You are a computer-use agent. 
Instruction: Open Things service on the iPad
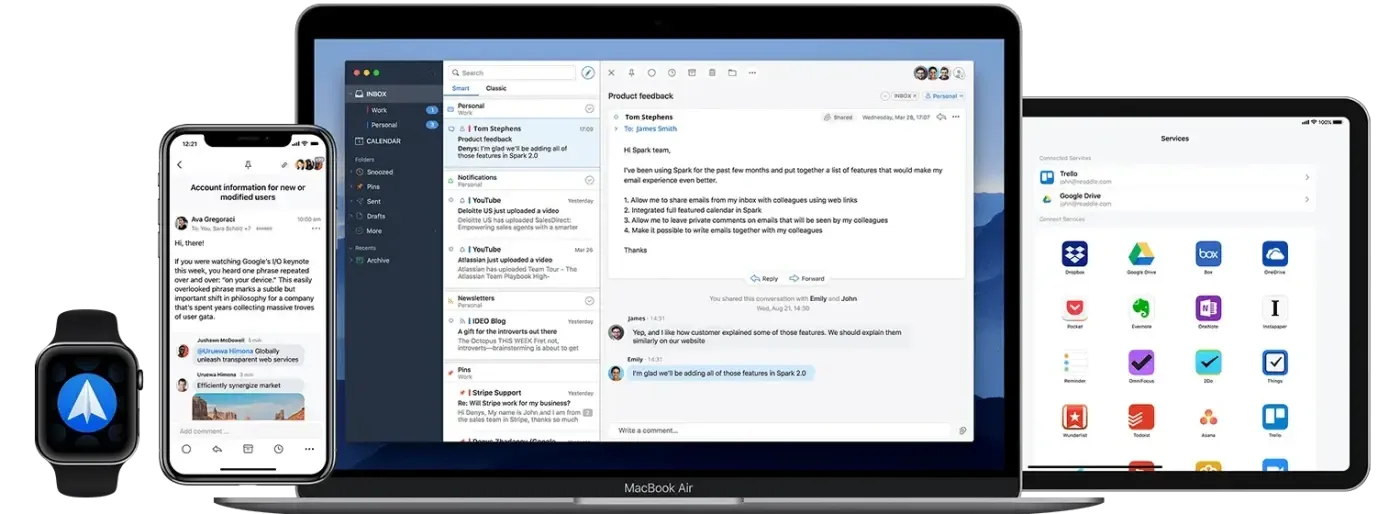tap(1274, 362)
